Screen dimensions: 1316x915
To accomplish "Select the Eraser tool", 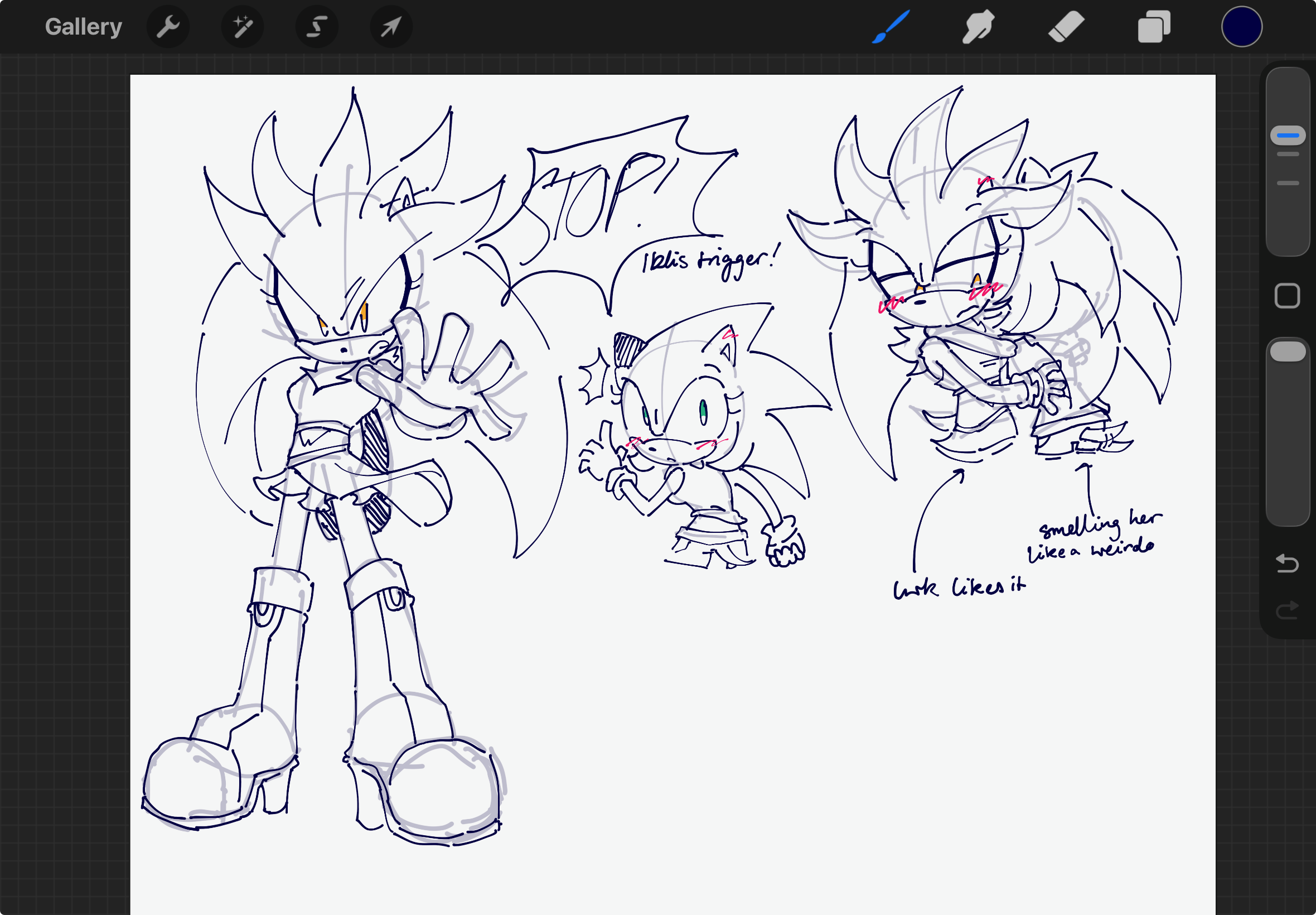I will pyautogui.click(x=1066, y=26).
